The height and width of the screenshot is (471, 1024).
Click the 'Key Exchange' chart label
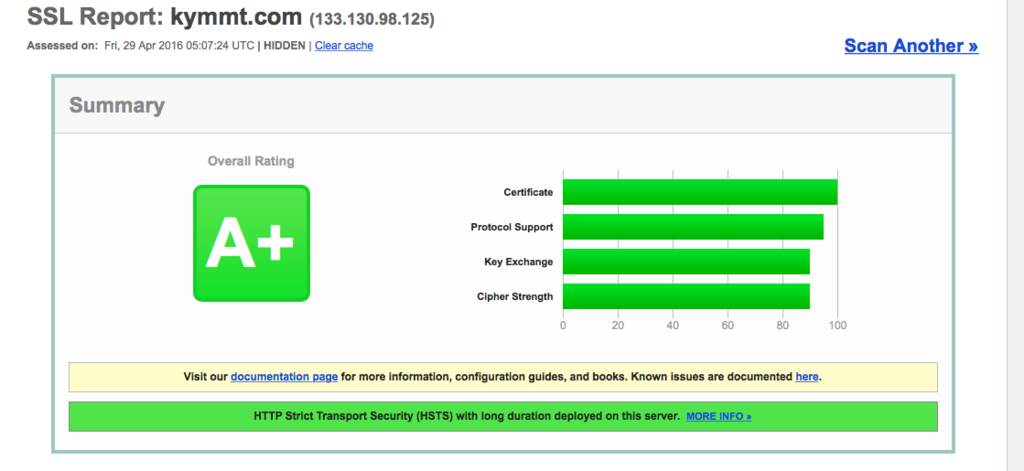[x=519, y=262]
